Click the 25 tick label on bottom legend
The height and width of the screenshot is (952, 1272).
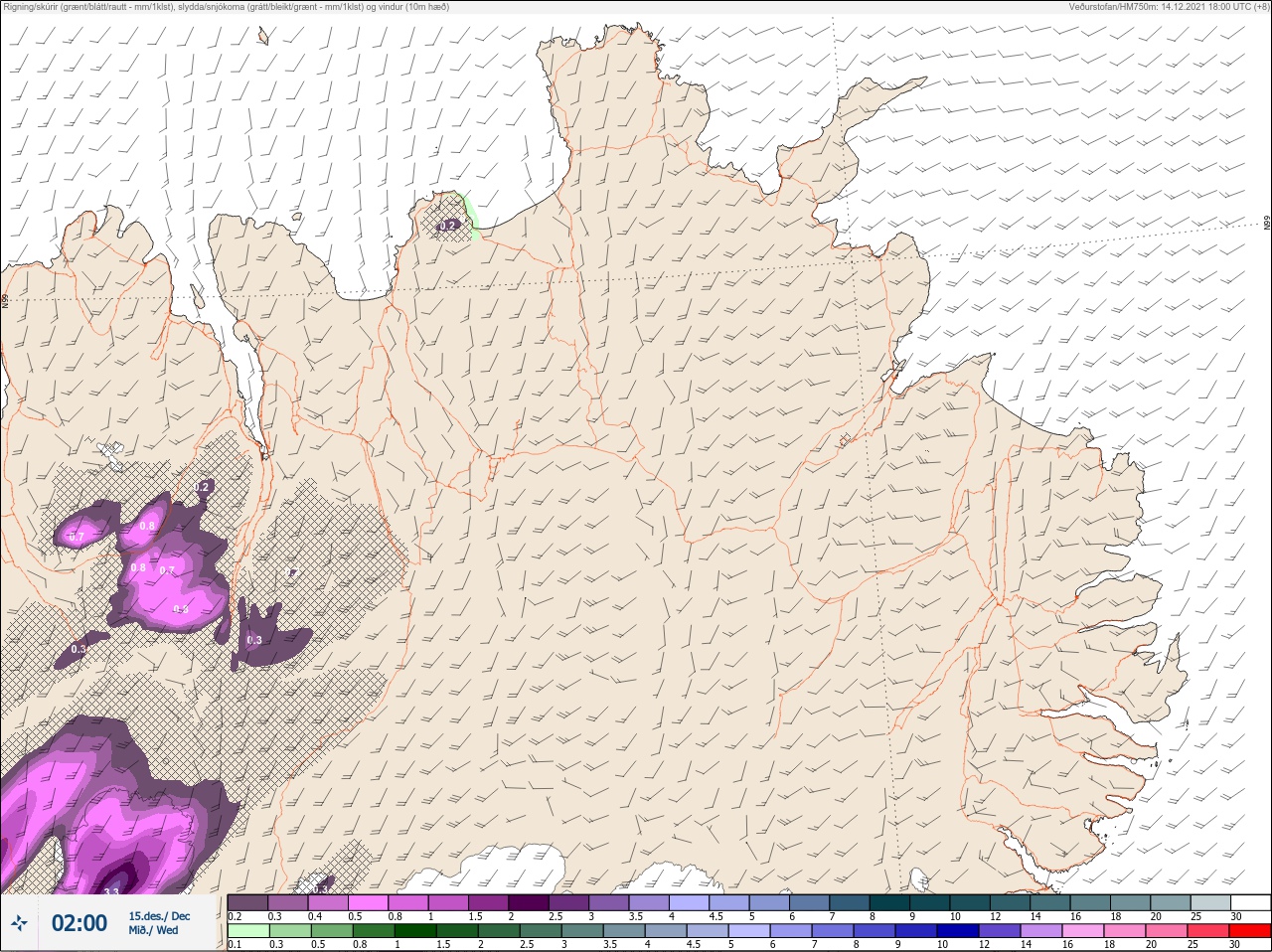[x=1192, y=945]
